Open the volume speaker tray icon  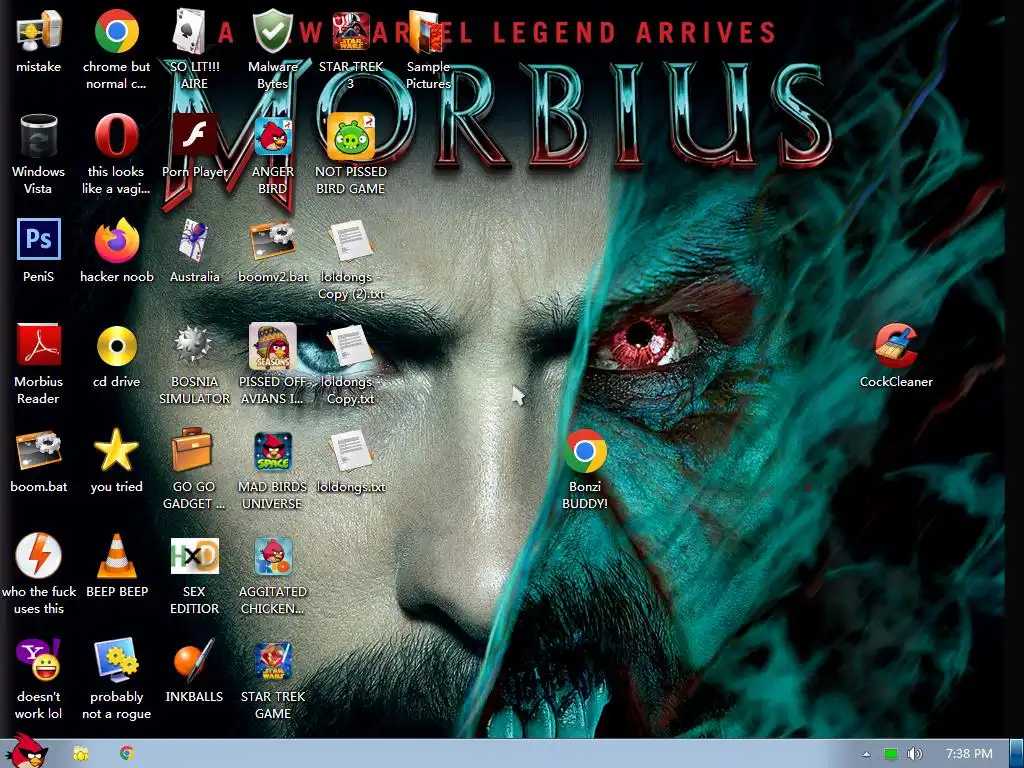point(915,754)
